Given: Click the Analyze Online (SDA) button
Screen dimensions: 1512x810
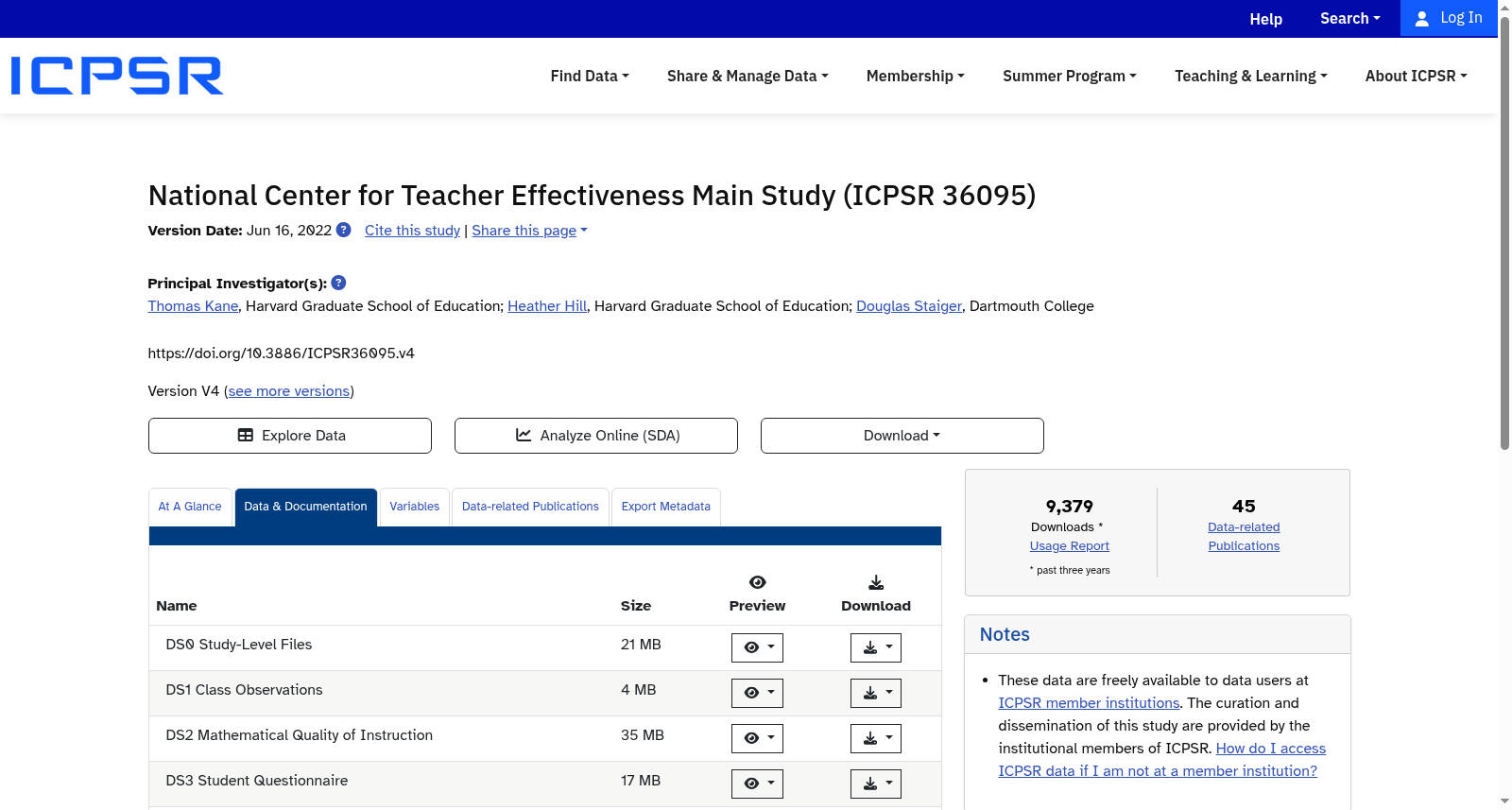Looking at the screenshot, I should click(x=596, y=436).
